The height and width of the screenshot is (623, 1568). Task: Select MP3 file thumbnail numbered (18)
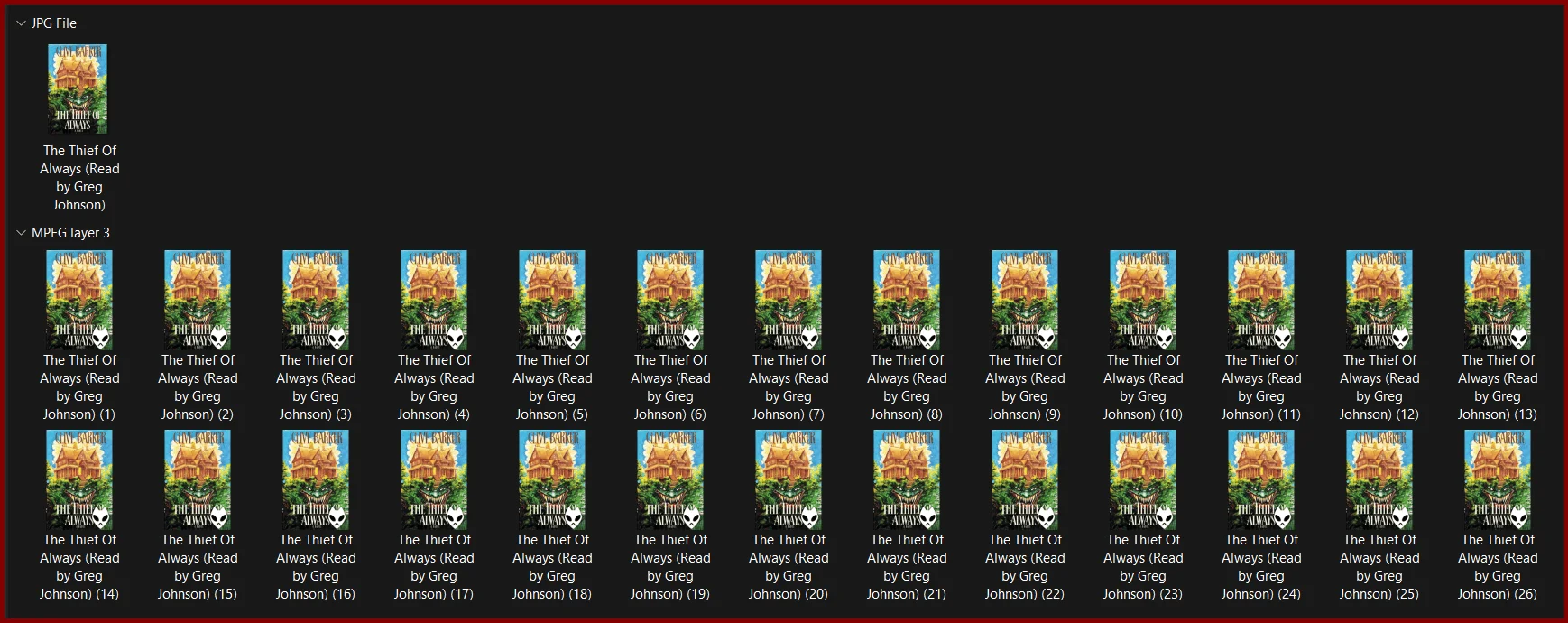[x=552, y=480]
